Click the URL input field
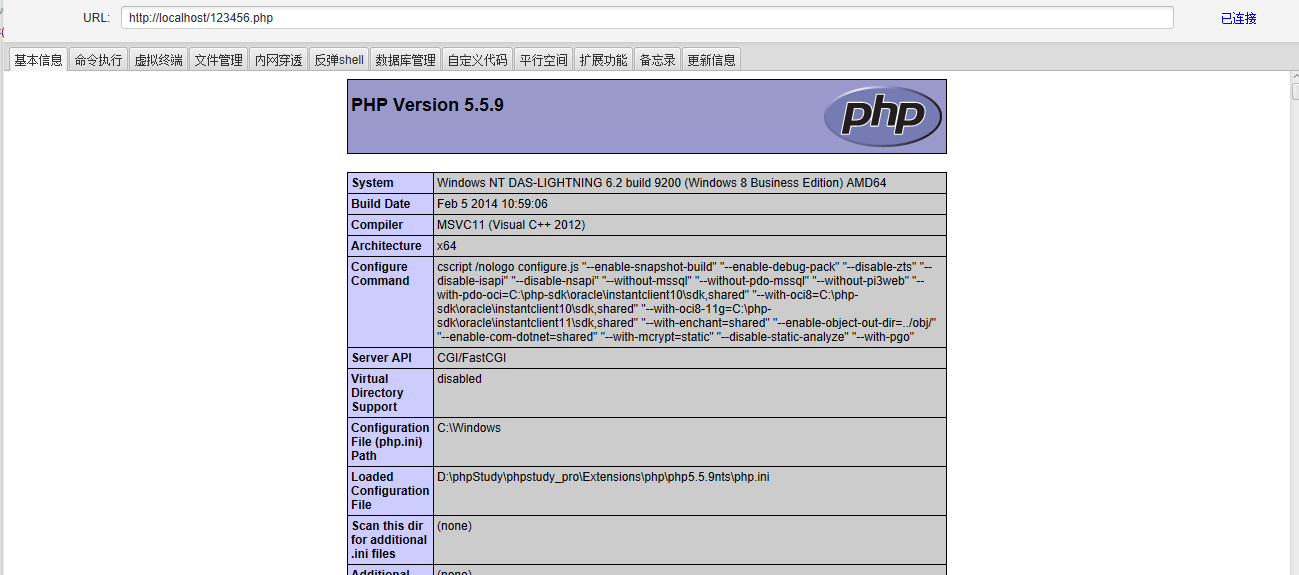 pyautogui.click(x=647, y=18)
